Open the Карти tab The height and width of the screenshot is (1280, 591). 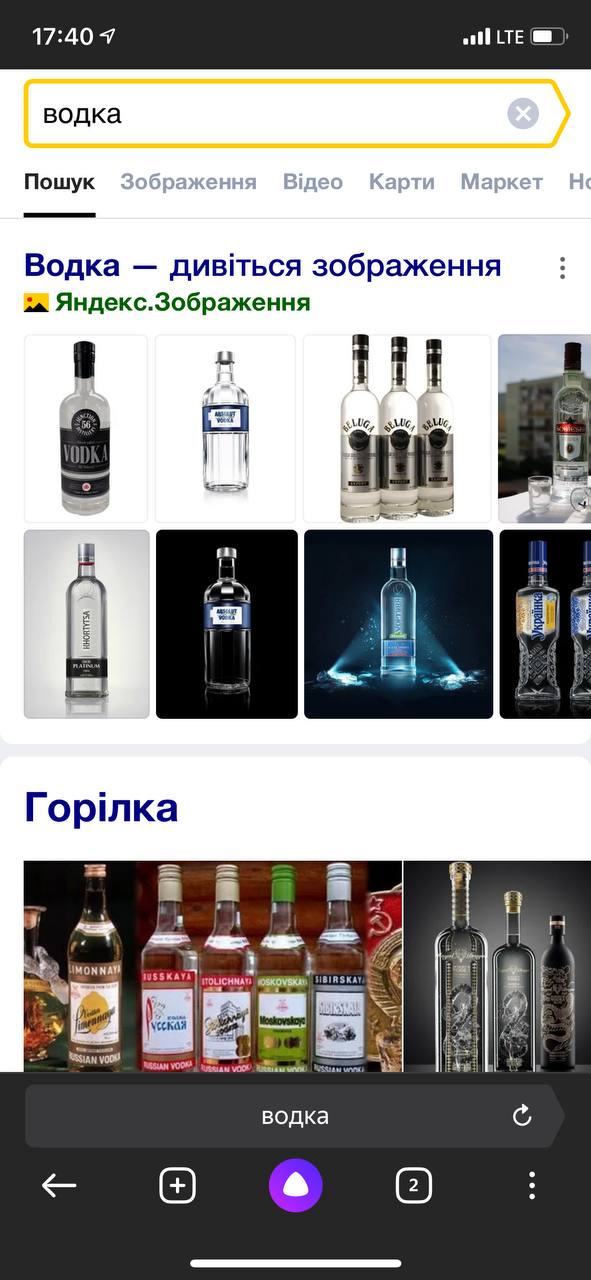tap(401, 182)
